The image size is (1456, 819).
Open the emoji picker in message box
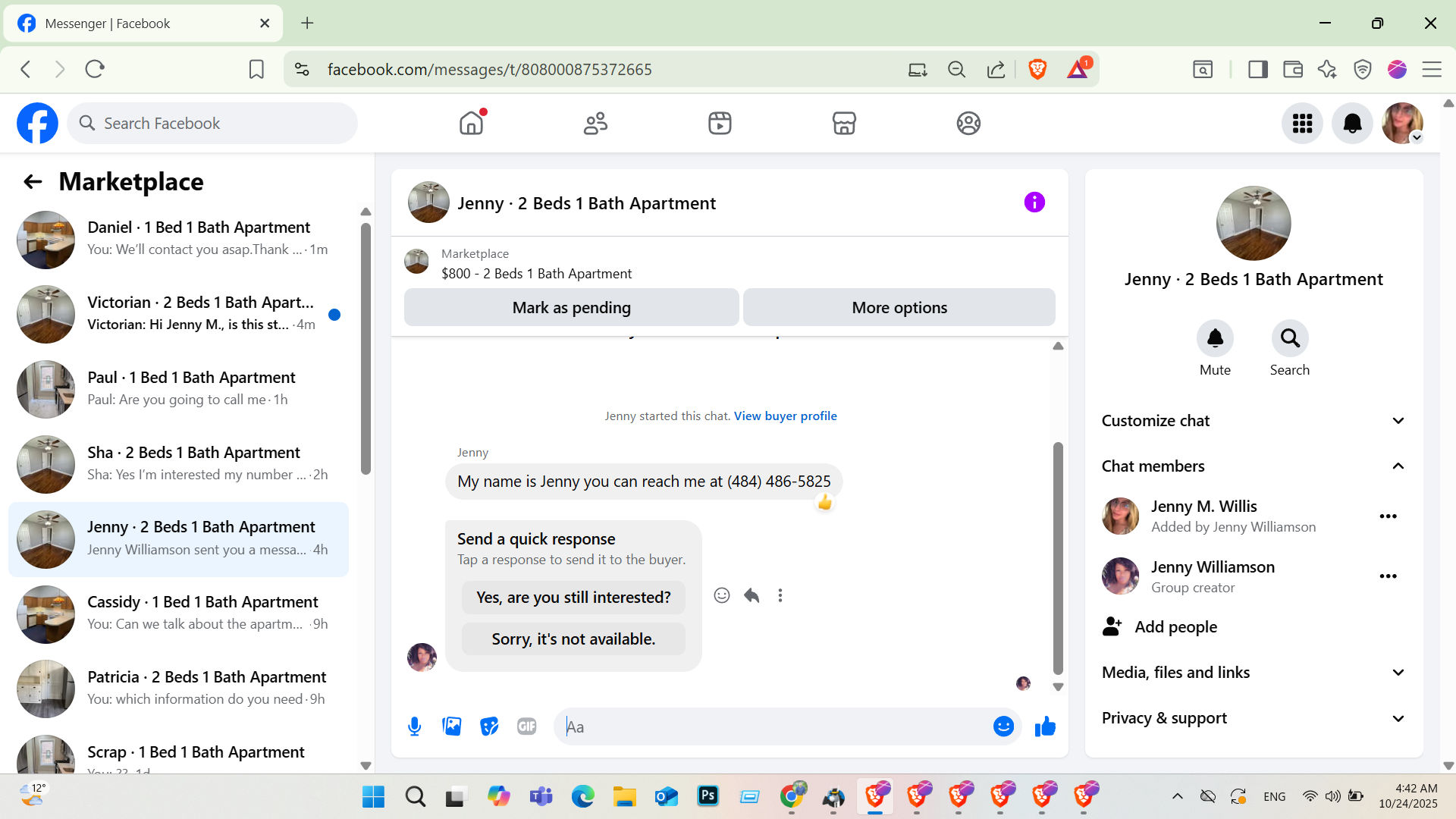click(1003, 726)
